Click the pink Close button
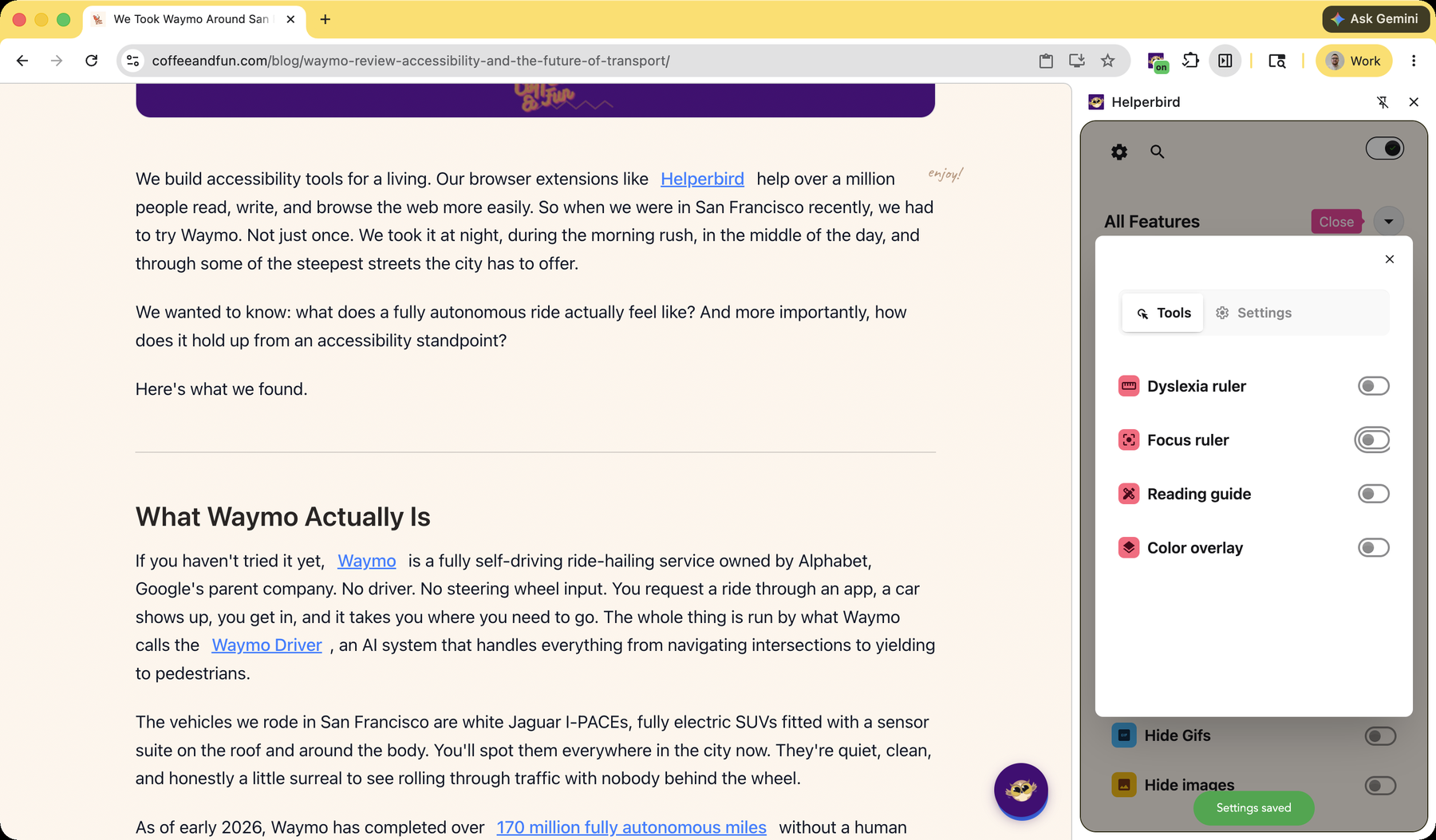 click(x=1336, y=222)
